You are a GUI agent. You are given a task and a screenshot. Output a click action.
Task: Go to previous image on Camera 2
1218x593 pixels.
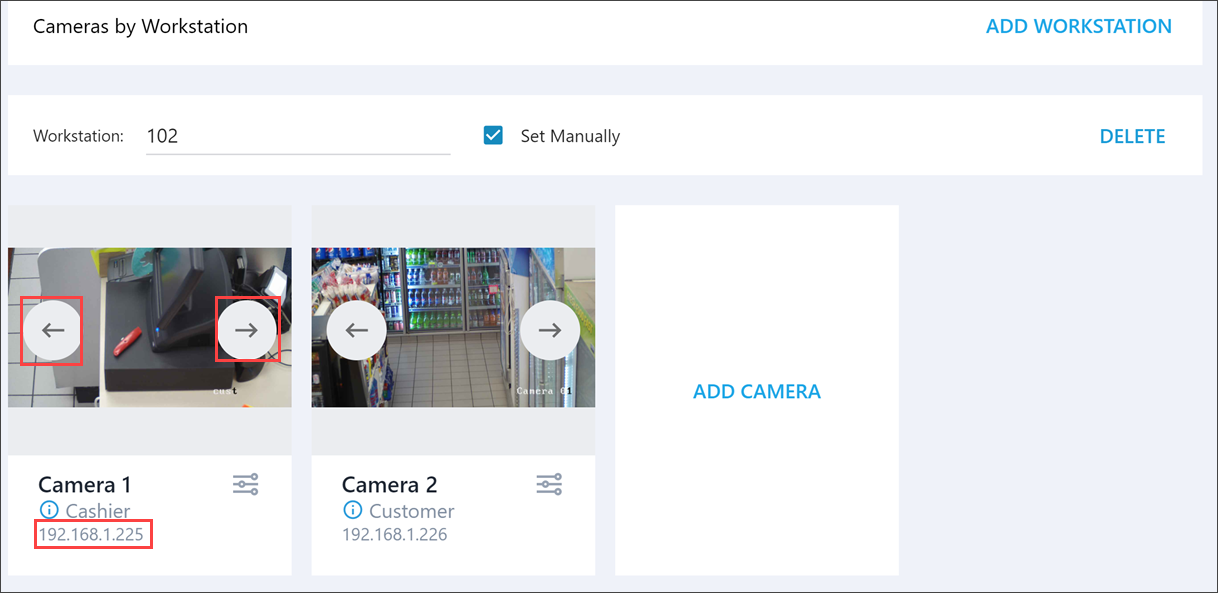[356, 331]
